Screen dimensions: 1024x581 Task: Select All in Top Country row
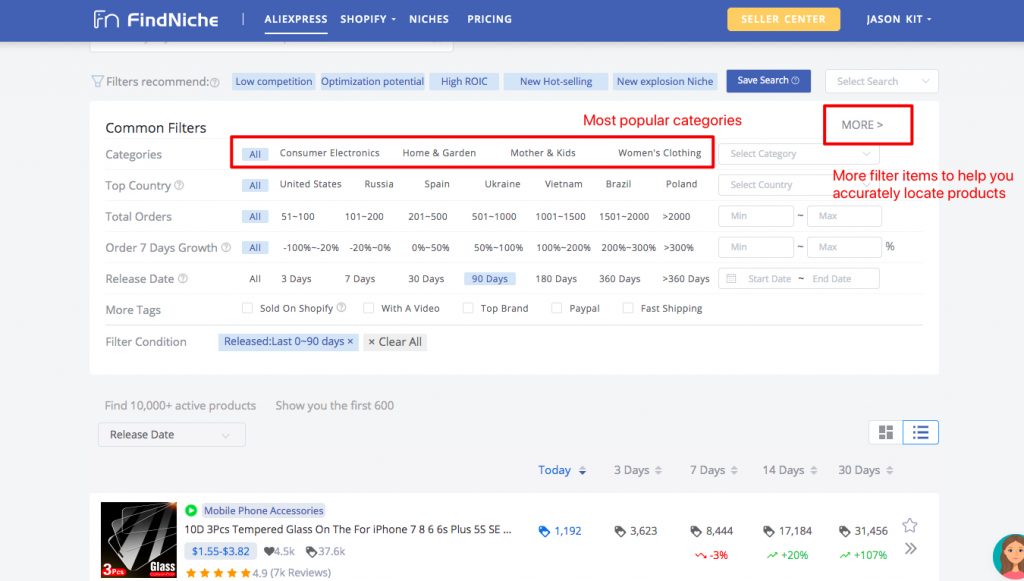pos(255,185)
